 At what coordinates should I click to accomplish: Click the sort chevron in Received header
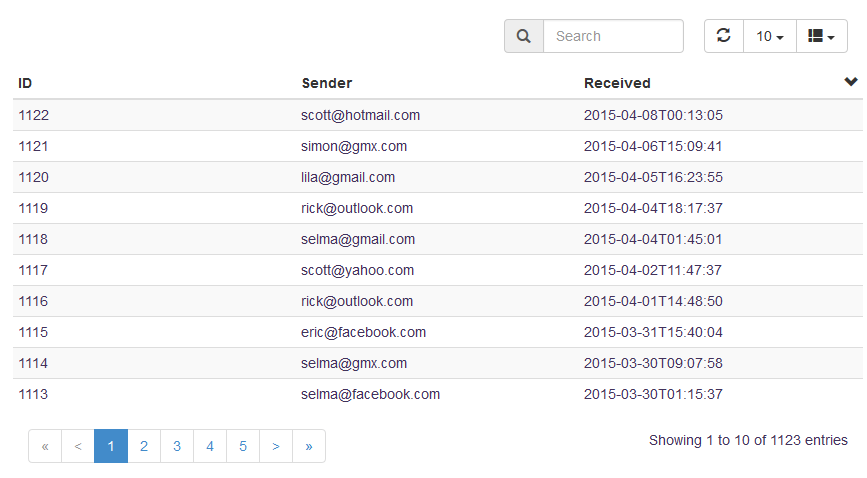point(851,82)
